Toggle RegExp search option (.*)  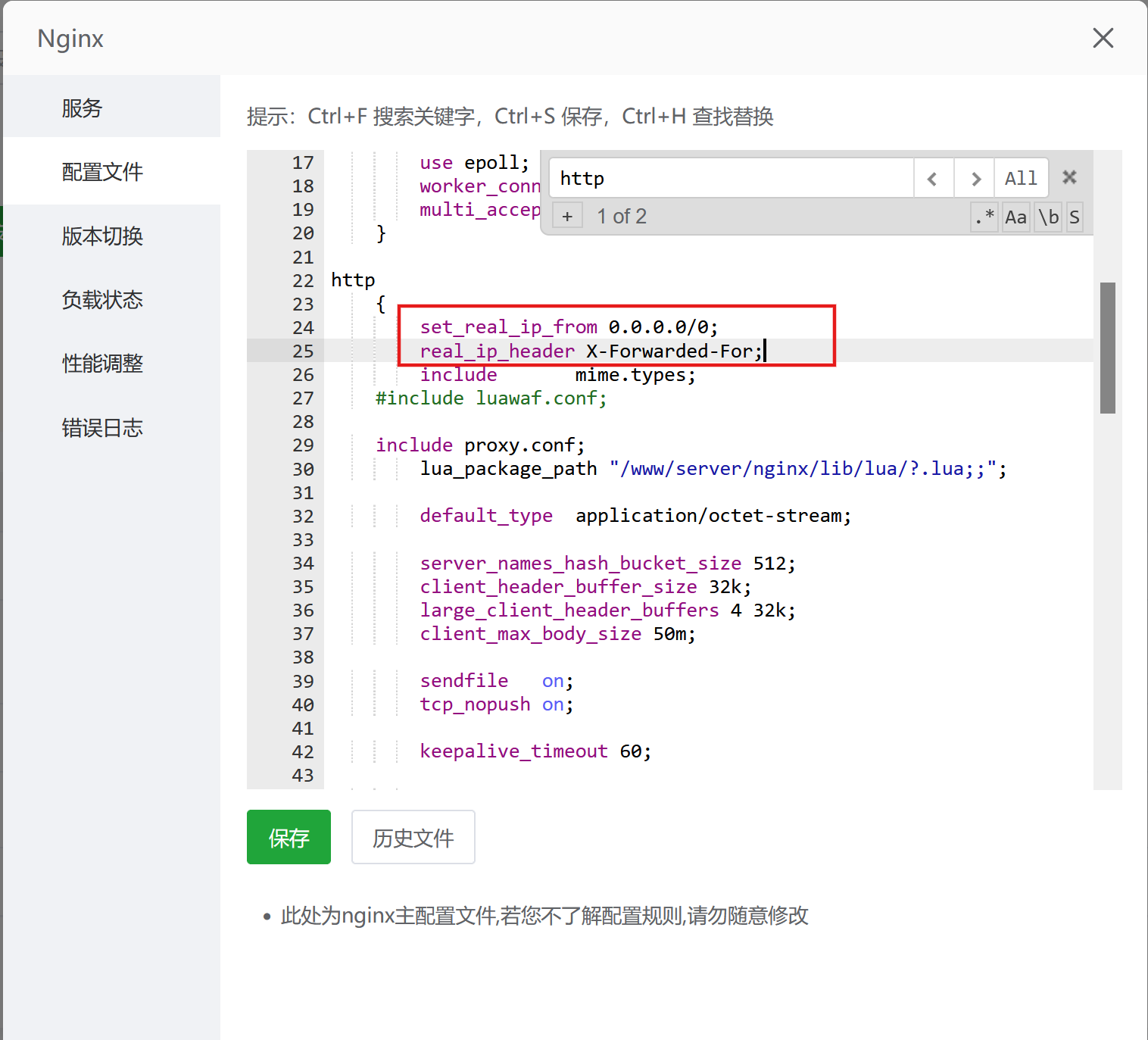click(984, 217)
